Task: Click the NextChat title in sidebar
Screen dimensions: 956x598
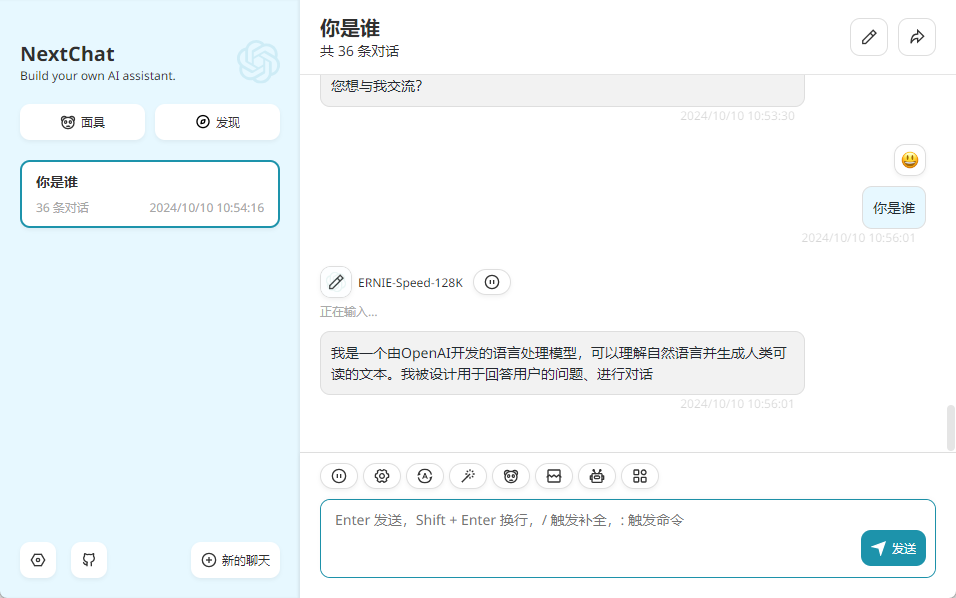Action: [x=67, y=54]
